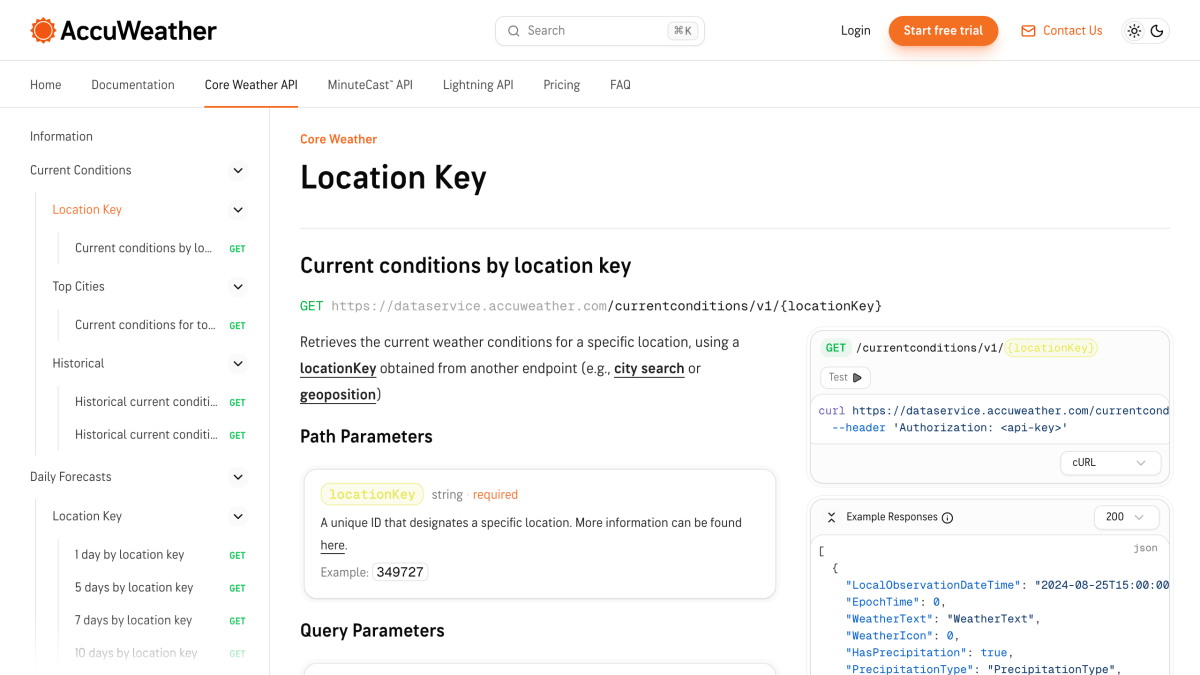Click the Core Weather breadcrumb
The width and height of the screenshot is (1200, 675).
pyautogui.click(x=339, y=139)
